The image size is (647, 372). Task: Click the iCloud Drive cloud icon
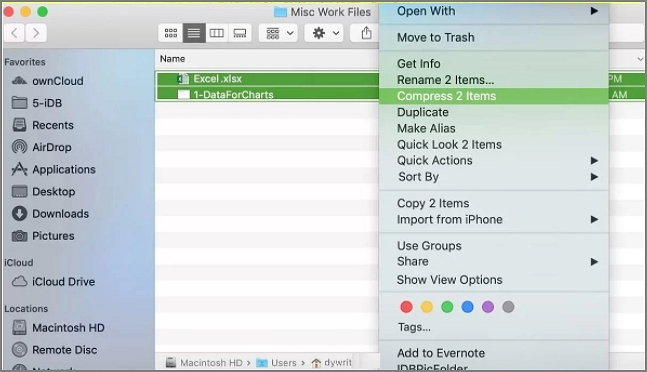coord(19,281)
